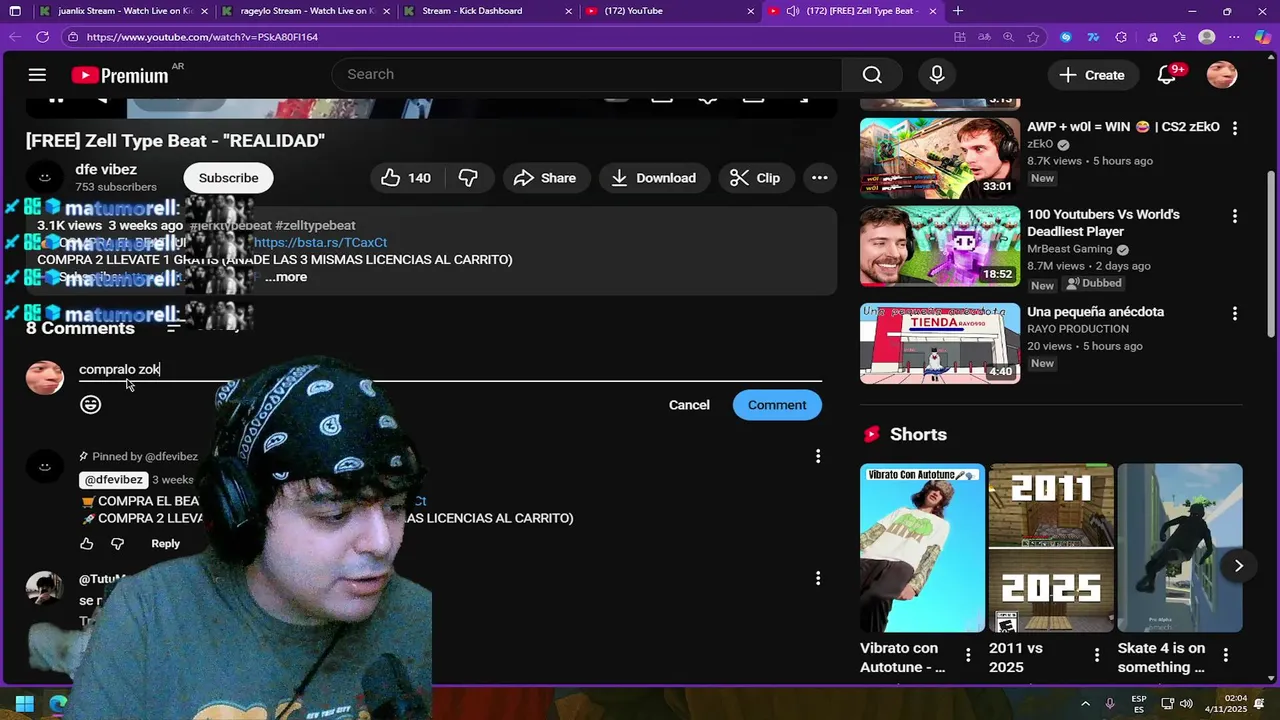Viewport: 1280px width, 720px height.
Task: Subscribe to dfe vibez channel
Action: [x=228, y=178]
